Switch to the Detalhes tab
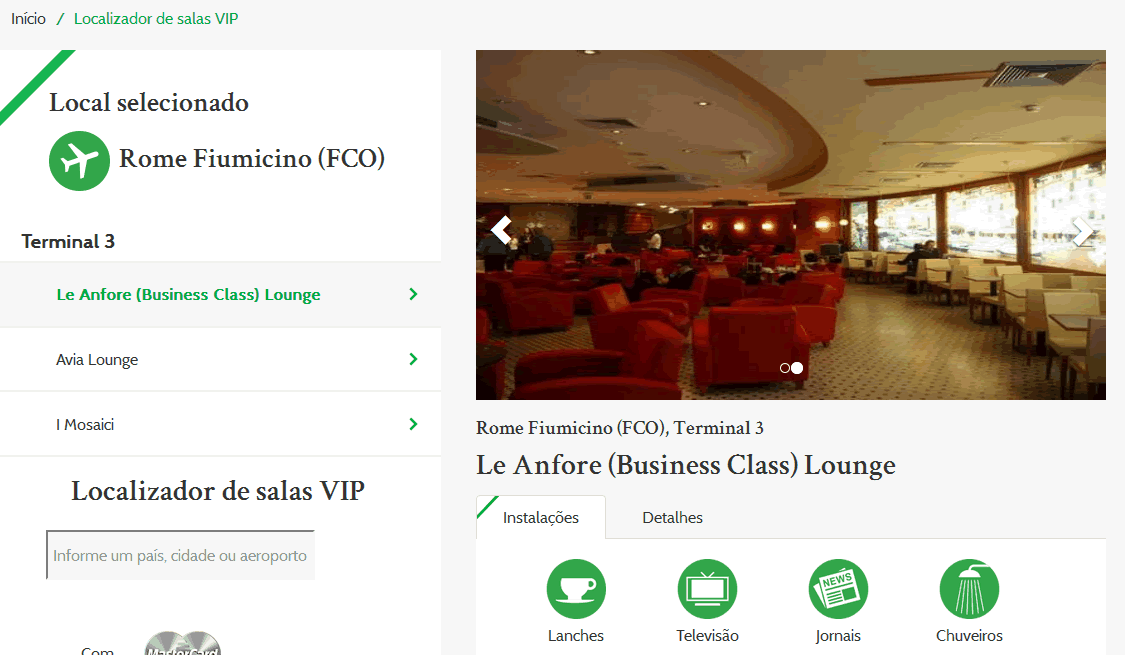Screen dimensions: 1125x655 point(672,517)
